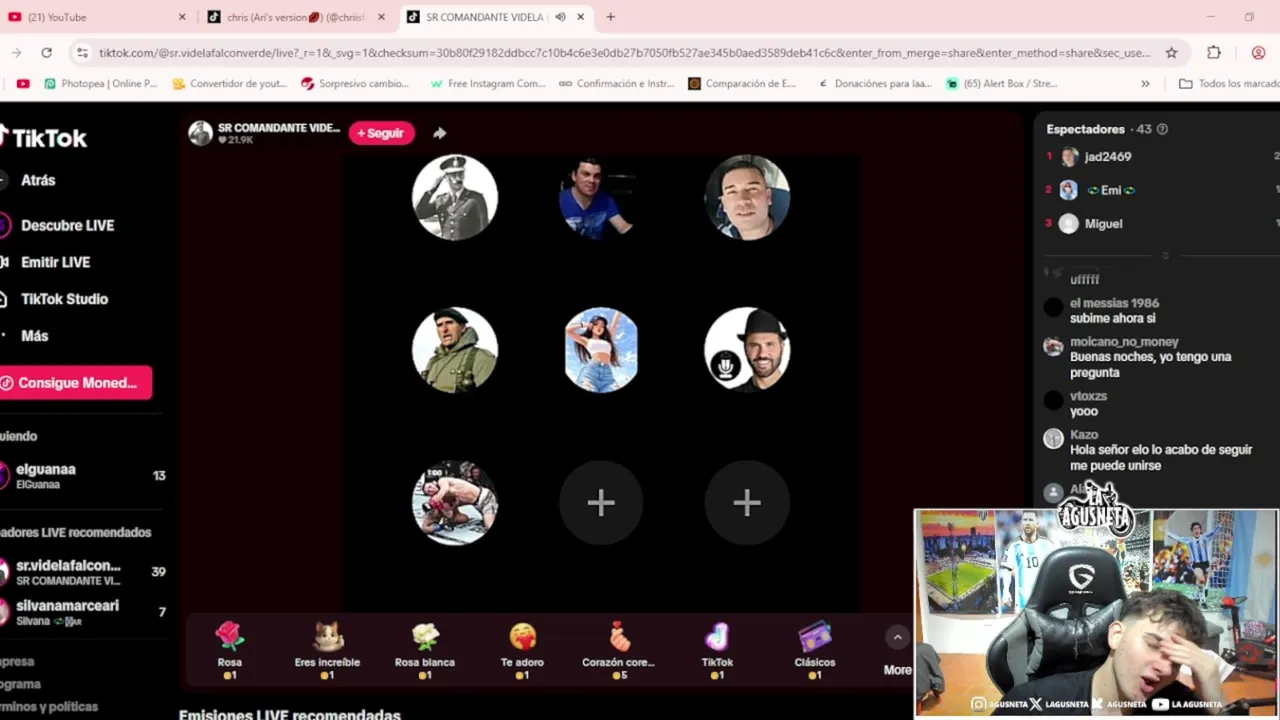The width and height of the screenshot is (1280, 720).
Task: Switch to chris (Ari's version) tab
Action: (296, 17)
